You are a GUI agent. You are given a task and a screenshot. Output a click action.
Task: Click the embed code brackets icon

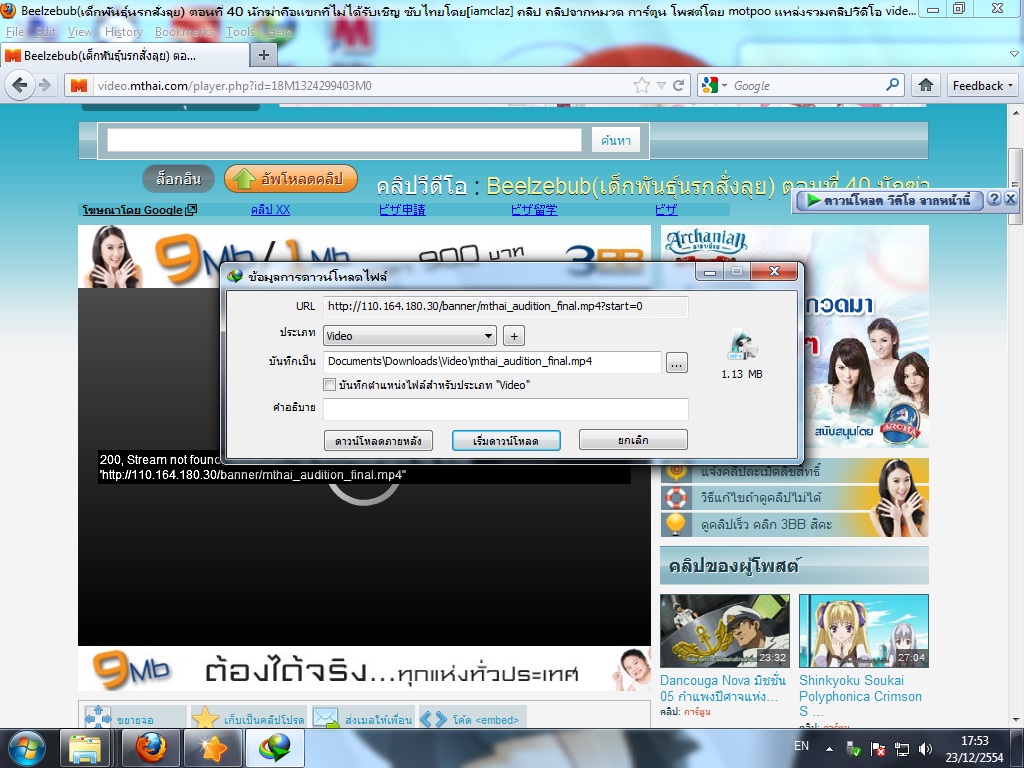434,719
